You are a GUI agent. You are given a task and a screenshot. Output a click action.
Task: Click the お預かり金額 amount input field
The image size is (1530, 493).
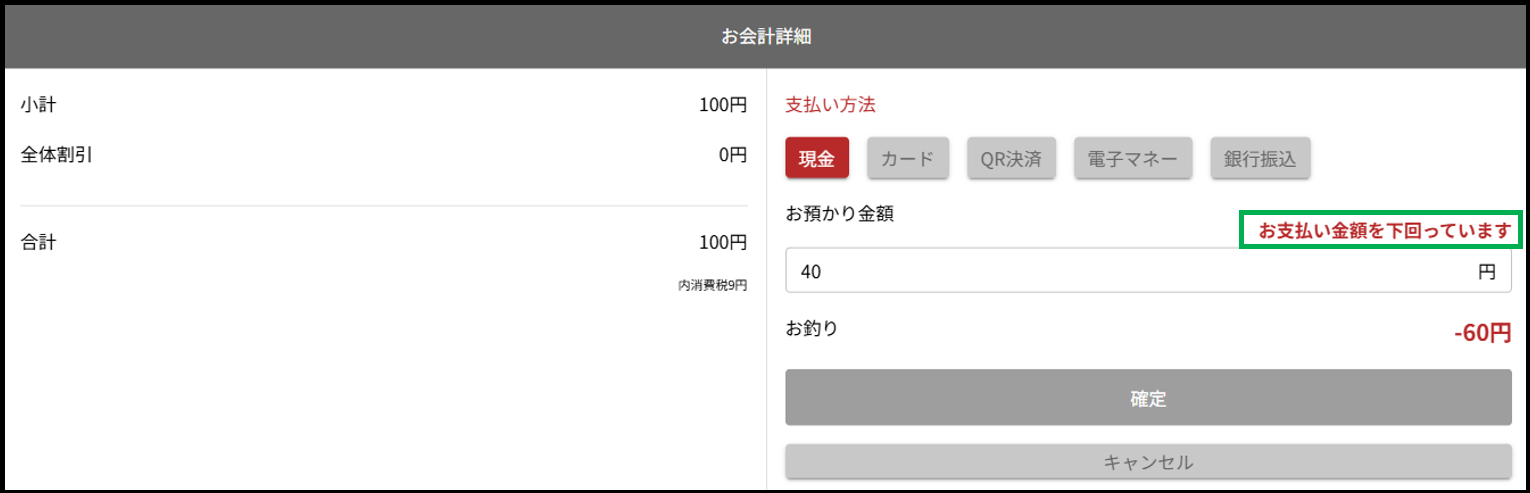[1130, 271]
